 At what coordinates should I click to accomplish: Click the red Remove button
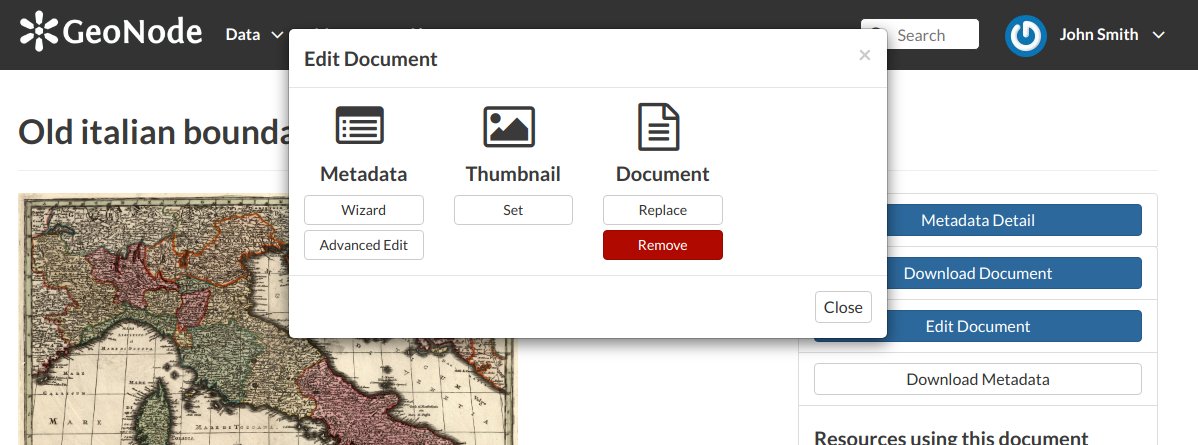point(662,245)
